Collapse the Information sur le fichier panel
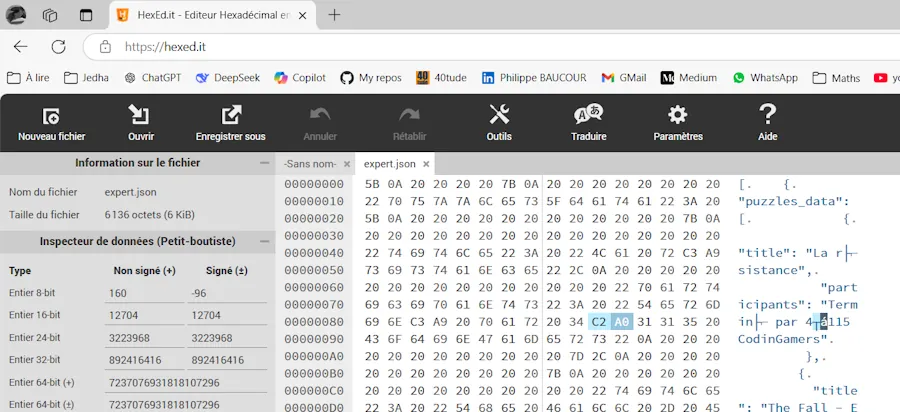This screenshot has height=412, width=900. [x=264, y=163]
